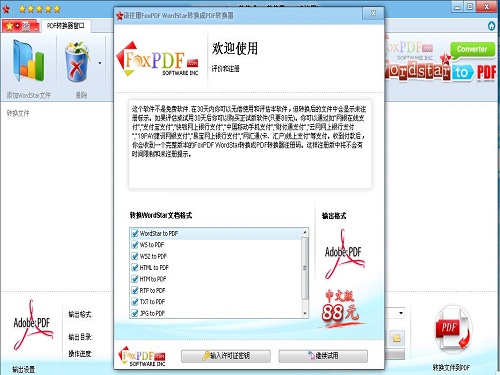This screenshot has height=375, width=500.
Task: Toggle the TXT to PDF checkbox
Action: pyautogui.click(x=135, y=302)
